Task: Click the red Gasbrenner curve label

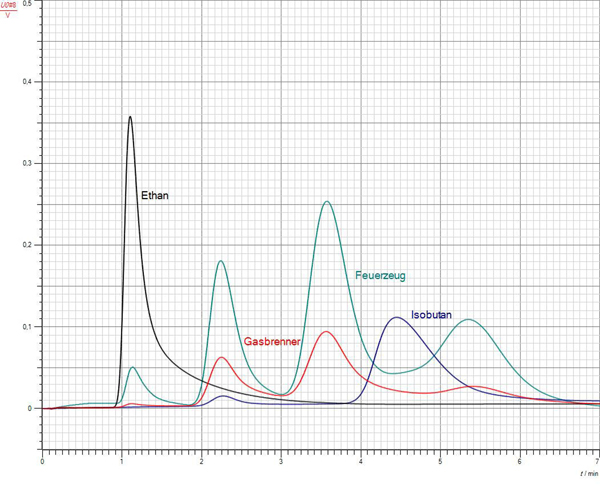Action: pyautogui.click(x=272, y=341)
